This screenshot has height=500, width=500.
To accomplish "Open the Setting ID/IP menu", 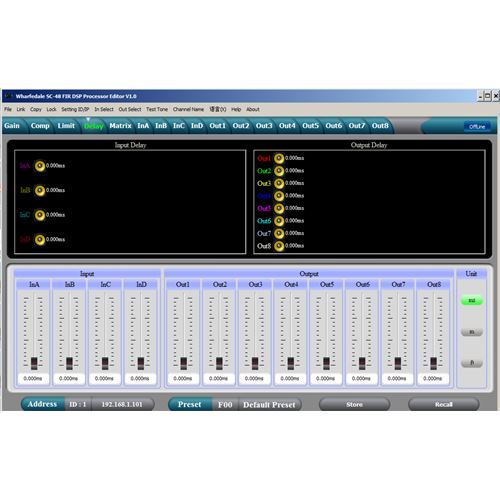I will pyautogui.click(x=75, y=109).
